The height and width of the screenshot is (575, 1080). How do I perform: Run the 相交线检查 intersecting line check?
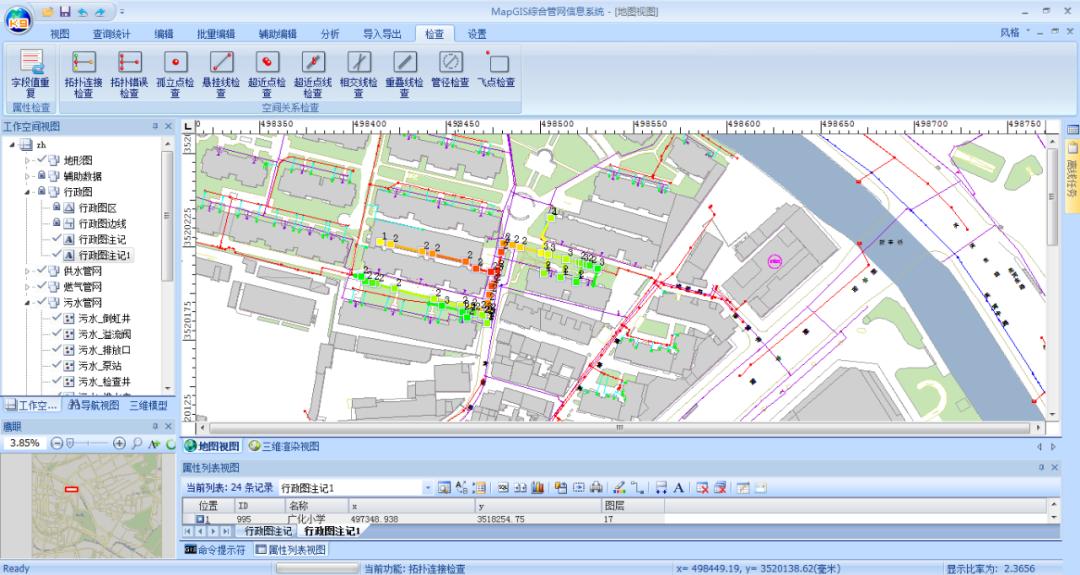358,73
